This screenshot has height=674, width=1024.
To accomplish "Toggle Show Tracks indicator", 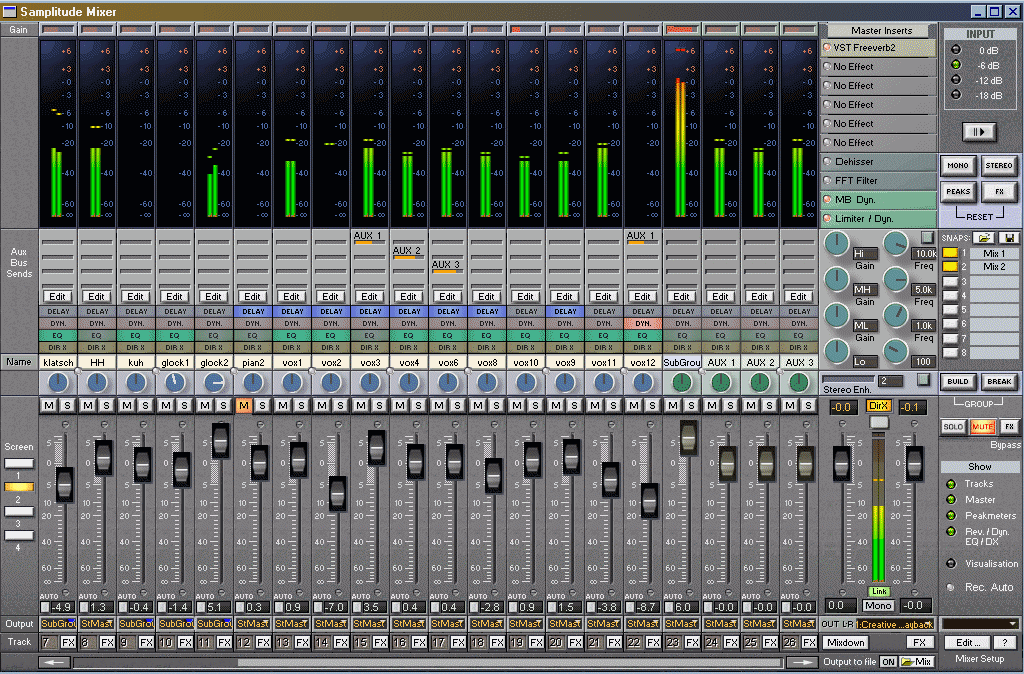I will pos(951,484).
